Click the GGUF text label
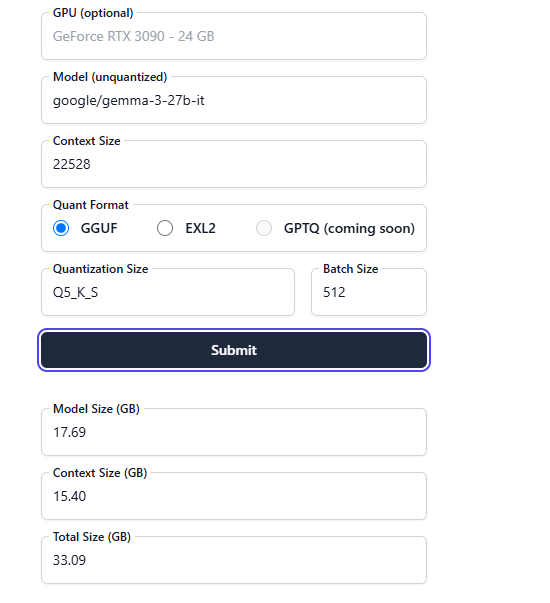 tap(99, 228)
